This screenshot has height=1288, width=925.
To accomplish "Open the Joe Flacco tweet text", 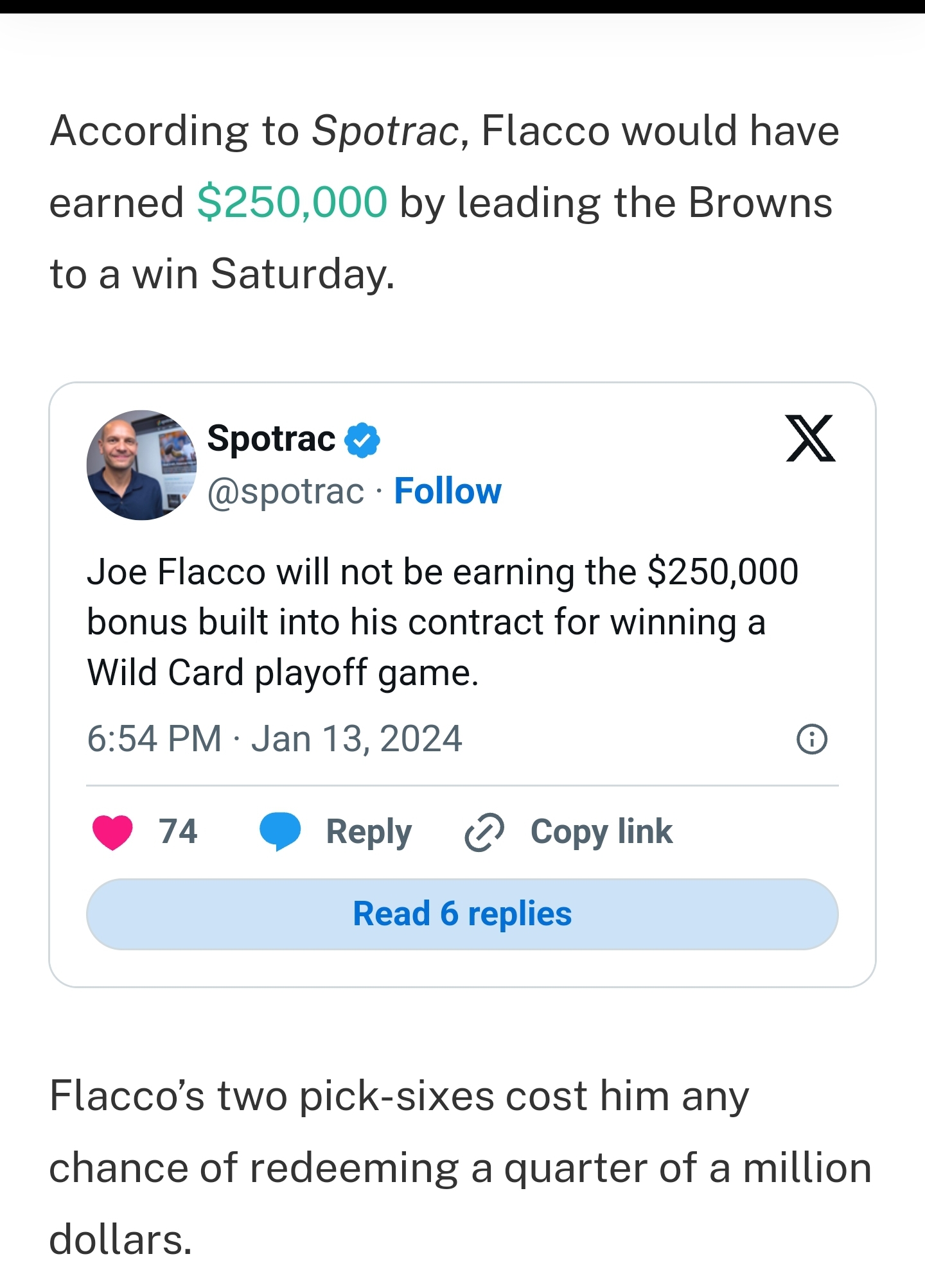I will tap(442, 622).
